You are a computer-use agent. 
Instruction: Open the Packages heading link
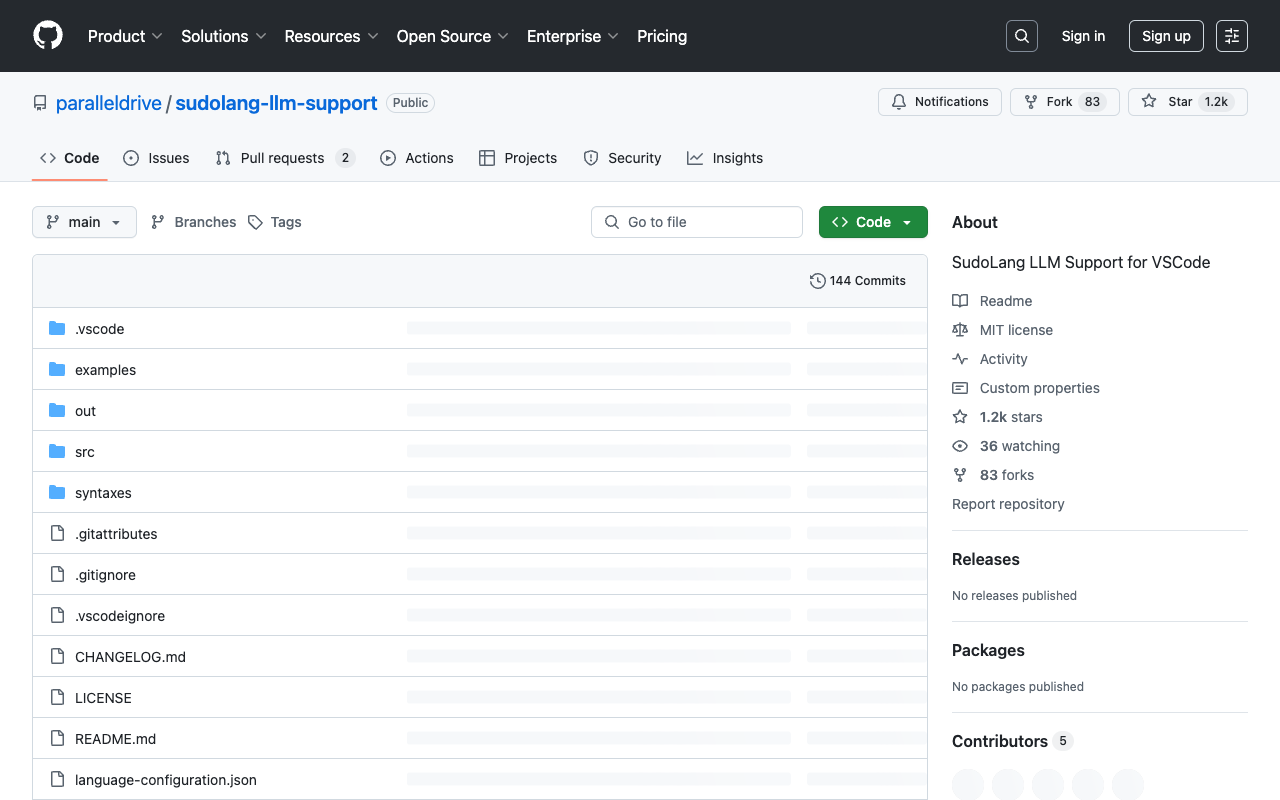click(988, 650)
